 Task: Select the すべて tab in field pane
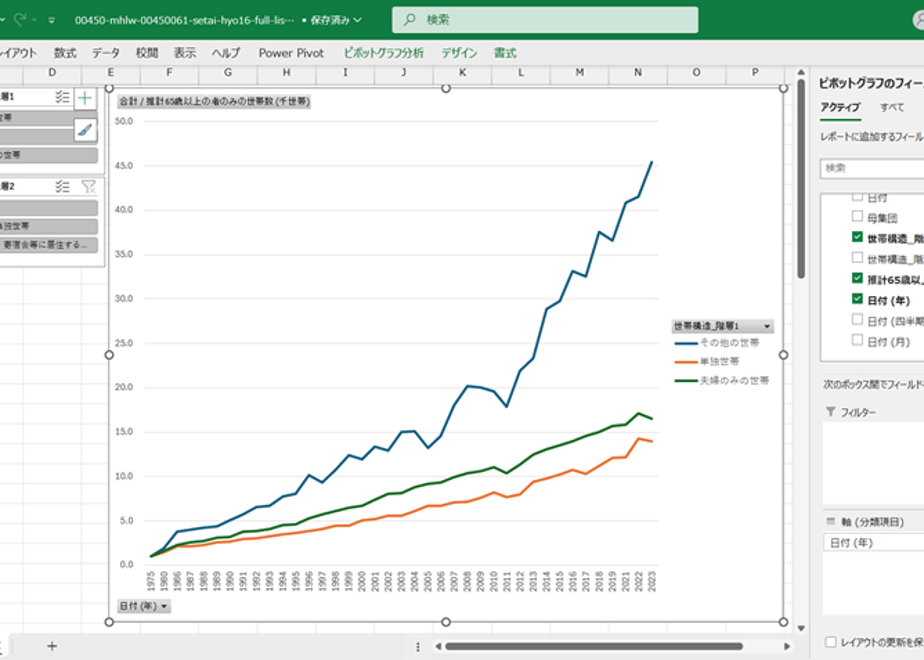click(x=892, y=107)
